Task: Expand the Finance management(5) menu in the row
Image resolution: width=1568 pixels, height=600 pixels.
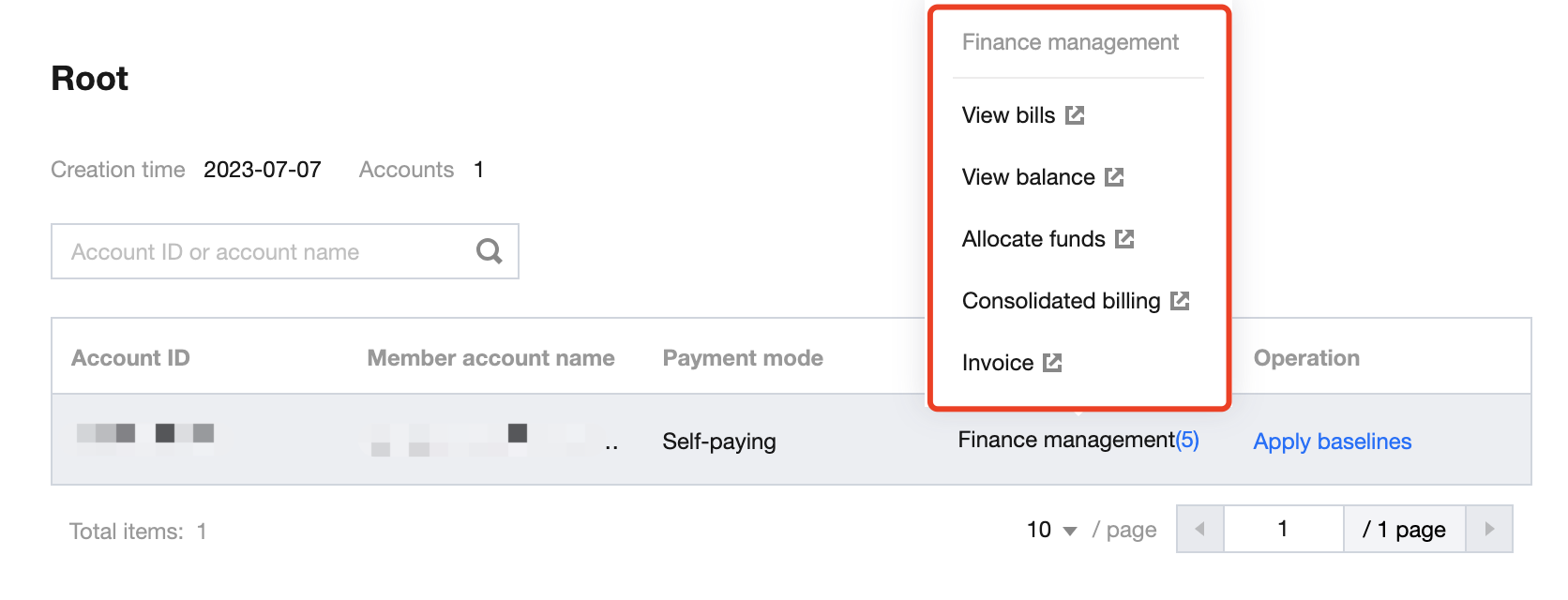Action: pyautogui.click(x=1078, y=441)
